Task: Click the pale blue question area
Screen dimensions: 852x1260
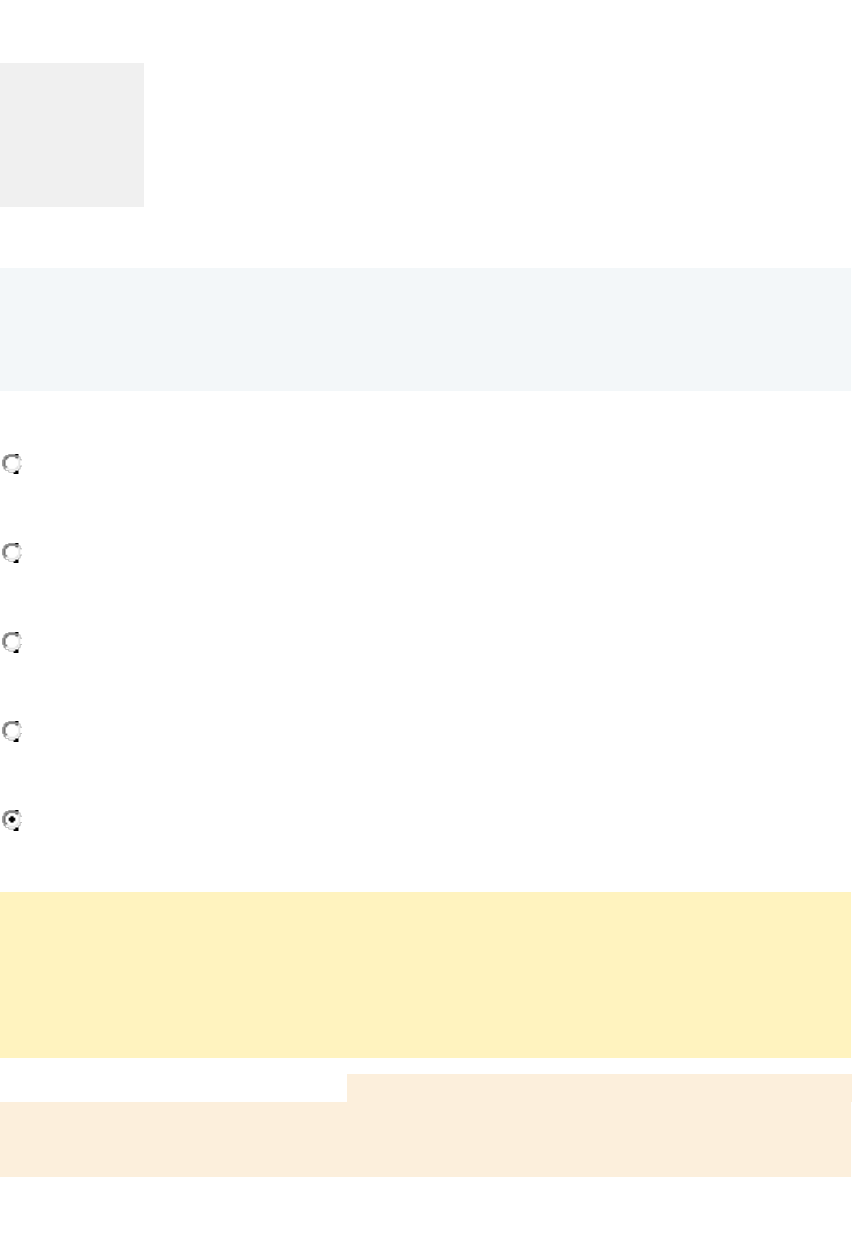Action: coord(425,329)
